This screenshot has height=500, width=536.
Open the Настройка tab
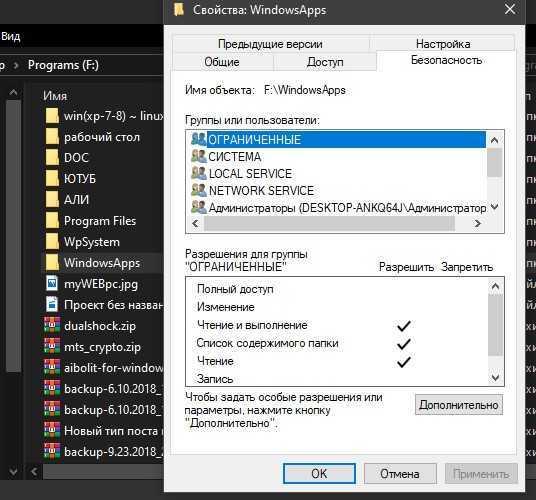coord(443,44)
